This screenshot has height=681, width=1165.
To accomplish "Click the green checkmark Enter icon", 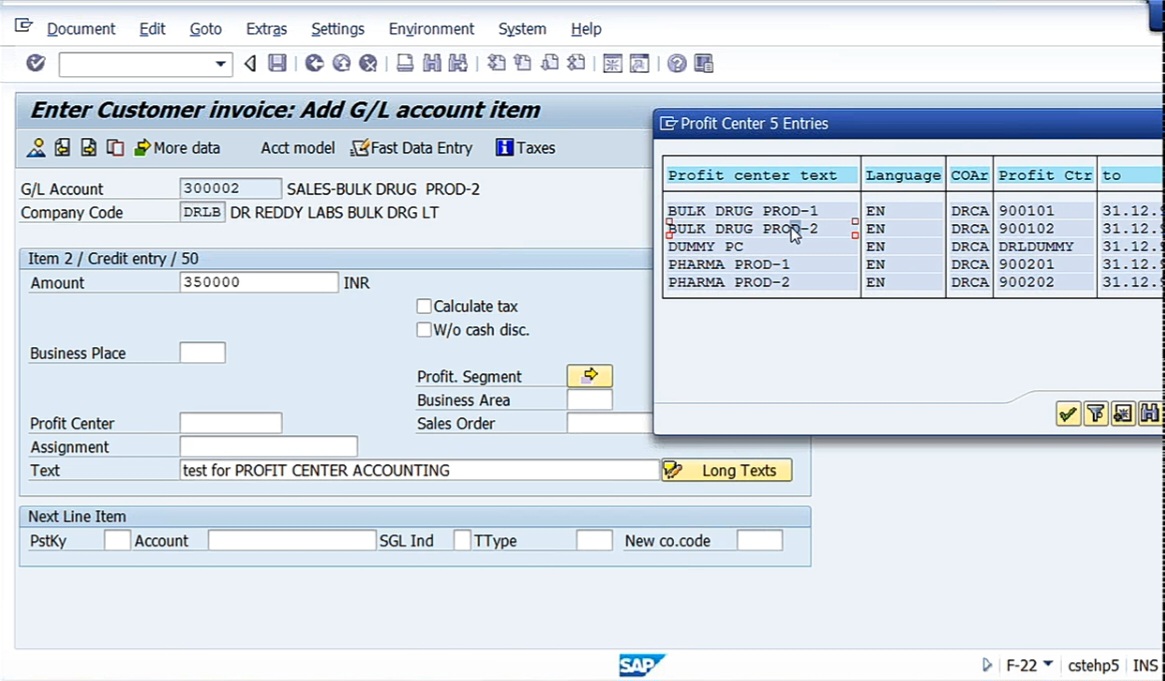I will [x=35, y=63].
